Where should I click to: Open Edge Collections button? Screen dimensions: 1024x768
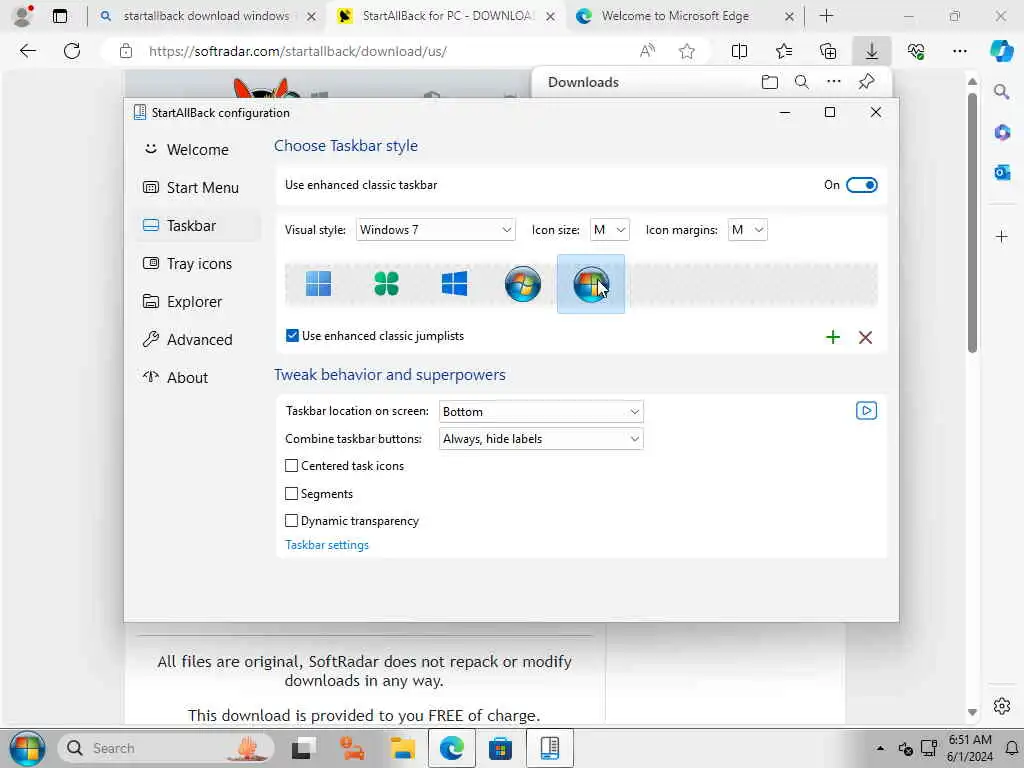(x=828, y=51)
